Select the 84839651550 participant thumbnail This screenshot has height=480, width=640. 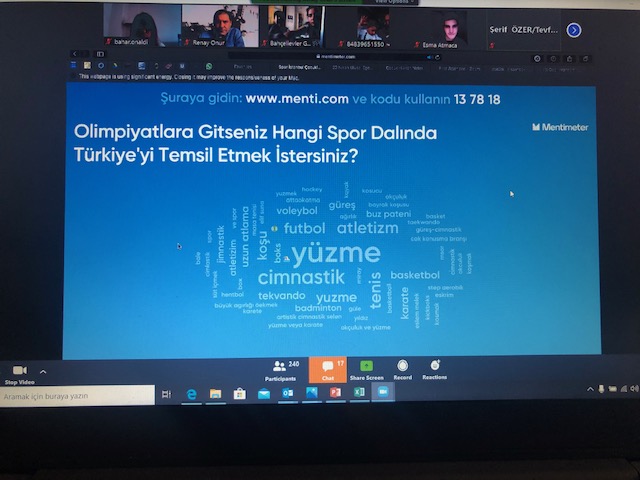point(363,27)
